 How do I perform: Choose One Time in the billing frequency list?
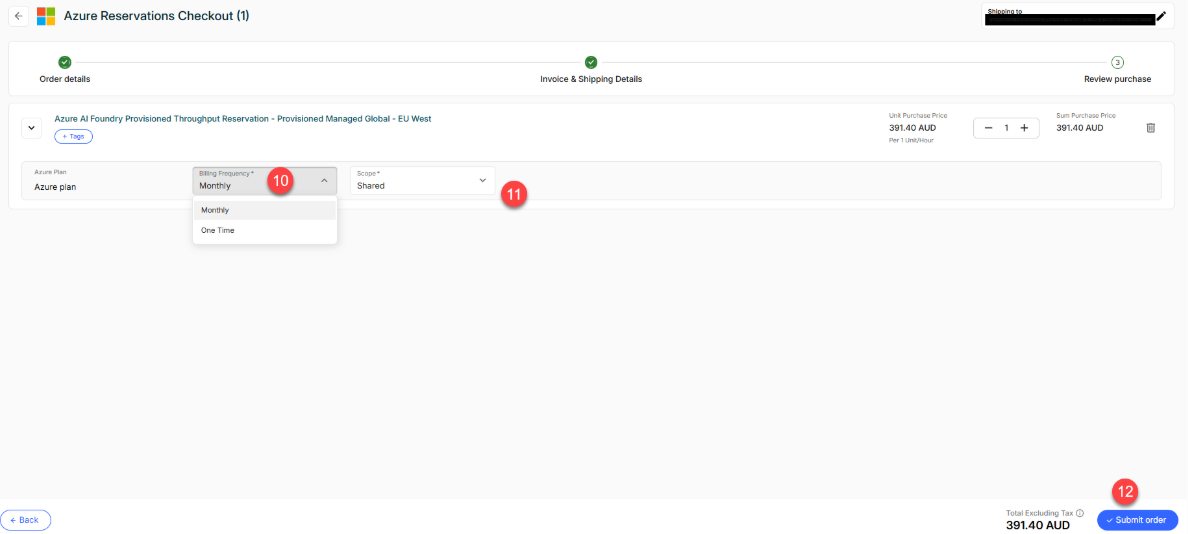pos(264,230)
